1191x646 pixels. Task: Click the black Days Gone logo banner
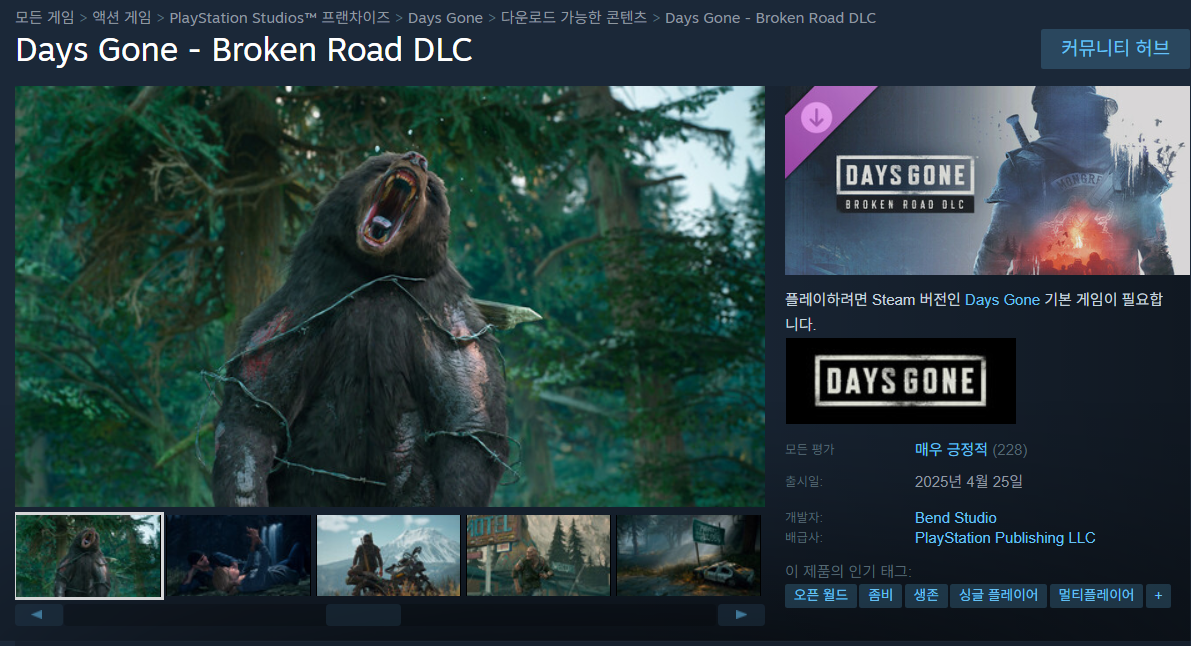(900, 381)
